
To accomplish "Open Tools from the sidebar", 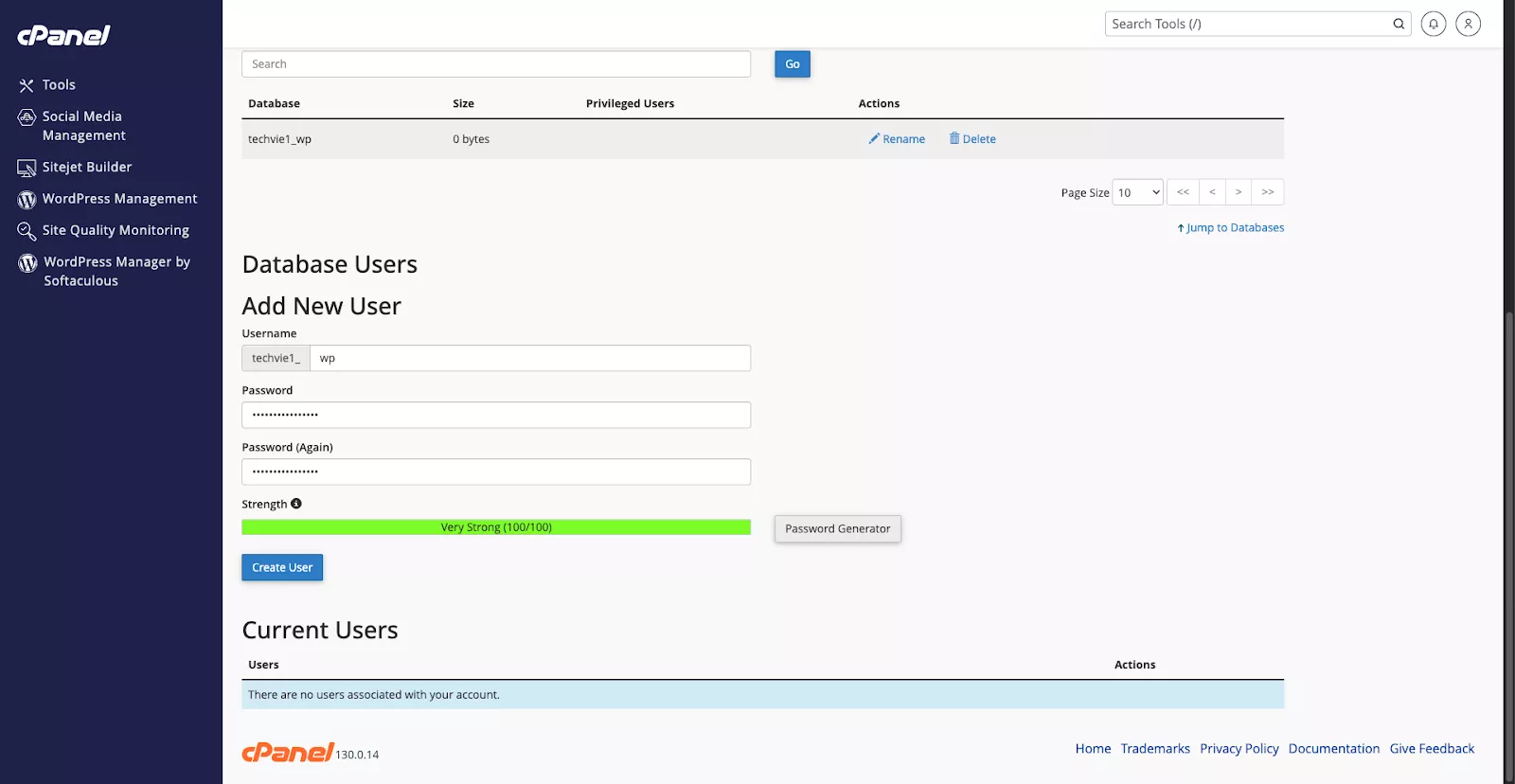I will tap(58, 85).
